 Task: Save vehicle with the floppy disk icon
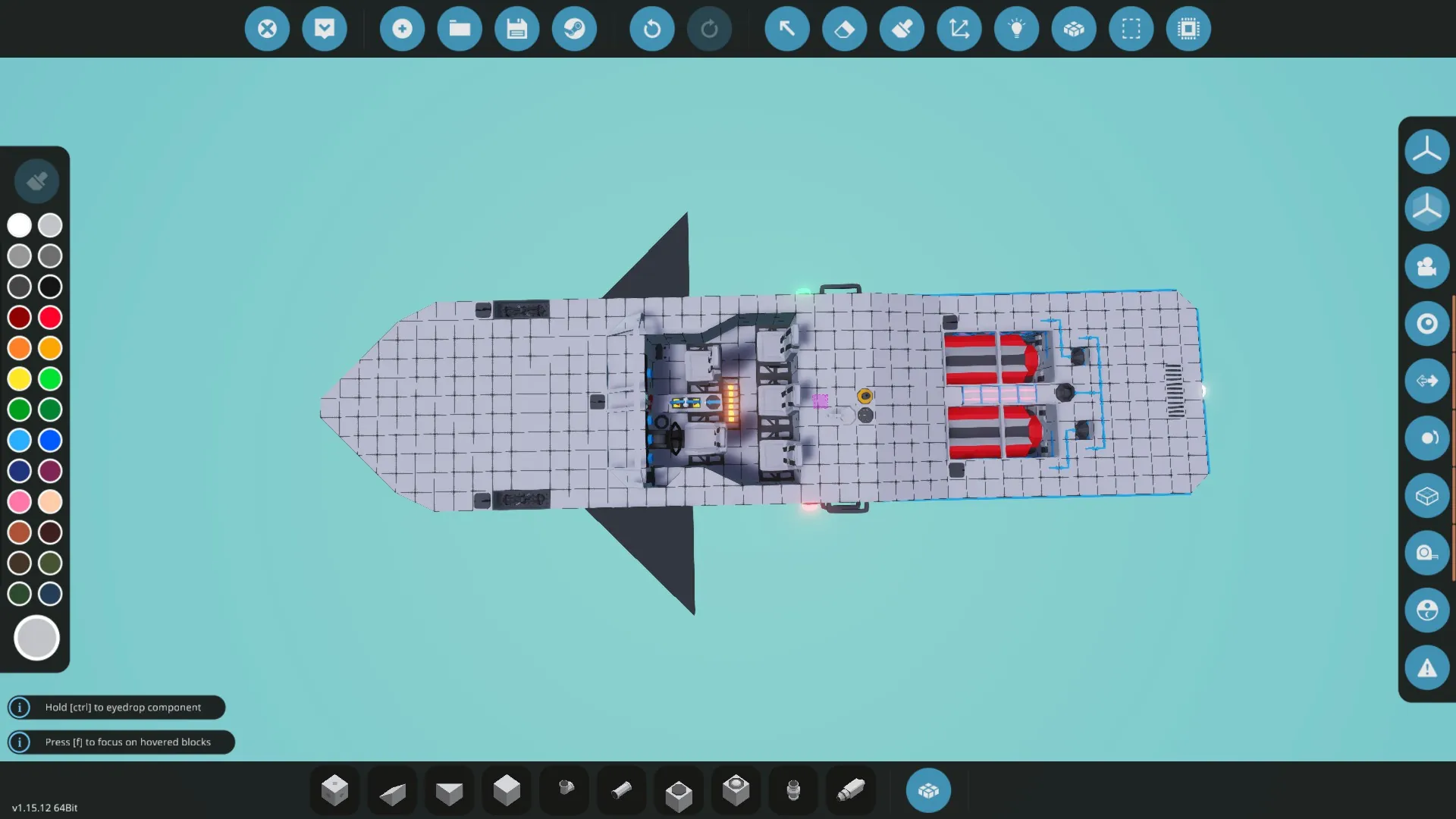pyautogui.click(x=516, y=29)
